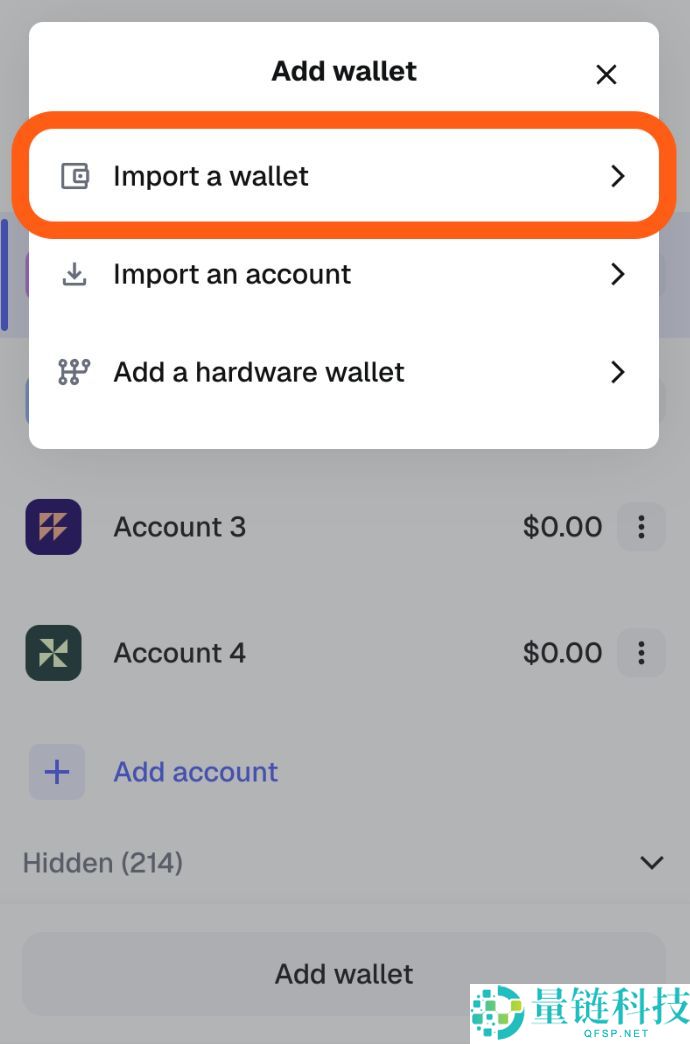The width and height of the screenshot is (690, 1044).
Task: Click Account 3's avatar icon
Action: (53, 527)
